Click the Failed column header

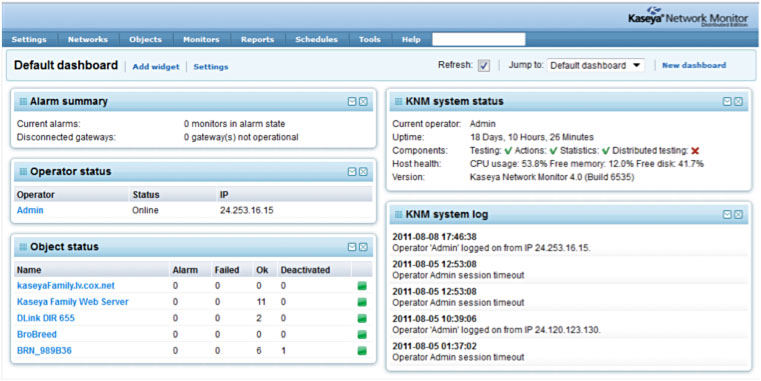pyautogui.click(x=227, y=270)
